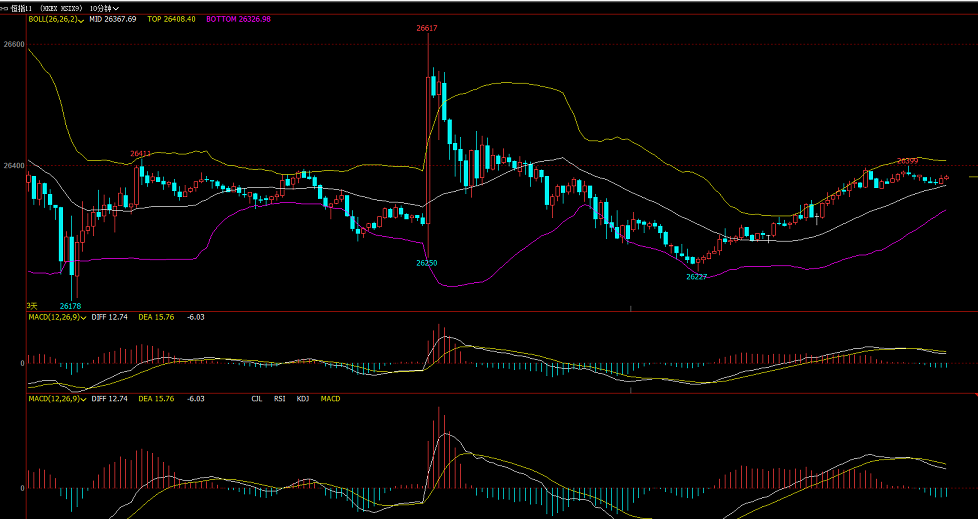
Task: Click the 26600 price axis label
Action: click(x=14, y=45)
